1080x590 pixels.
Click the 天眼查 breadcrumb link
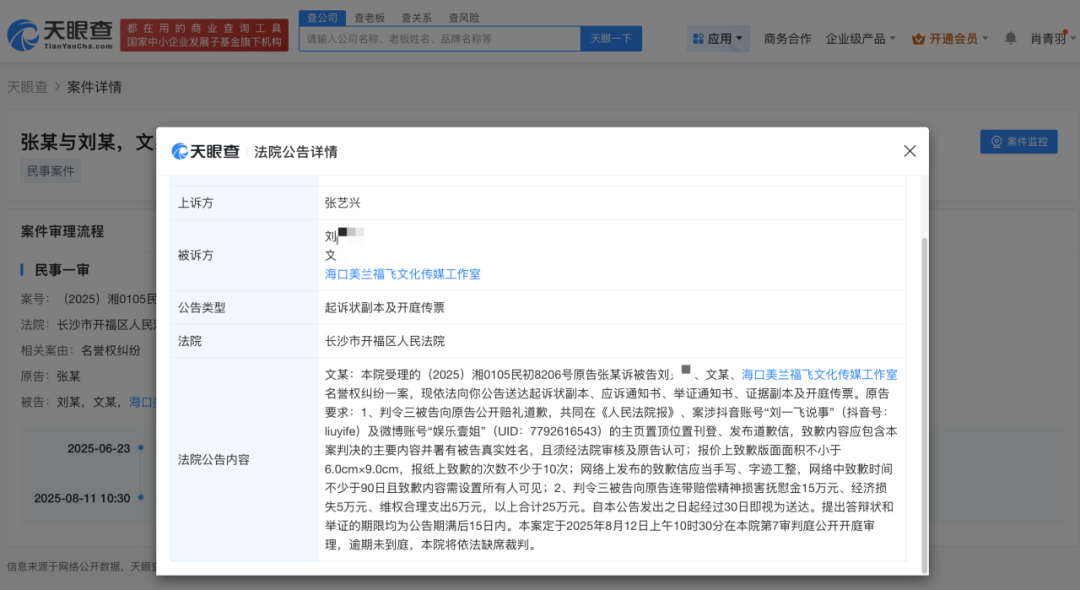[27, 87]
